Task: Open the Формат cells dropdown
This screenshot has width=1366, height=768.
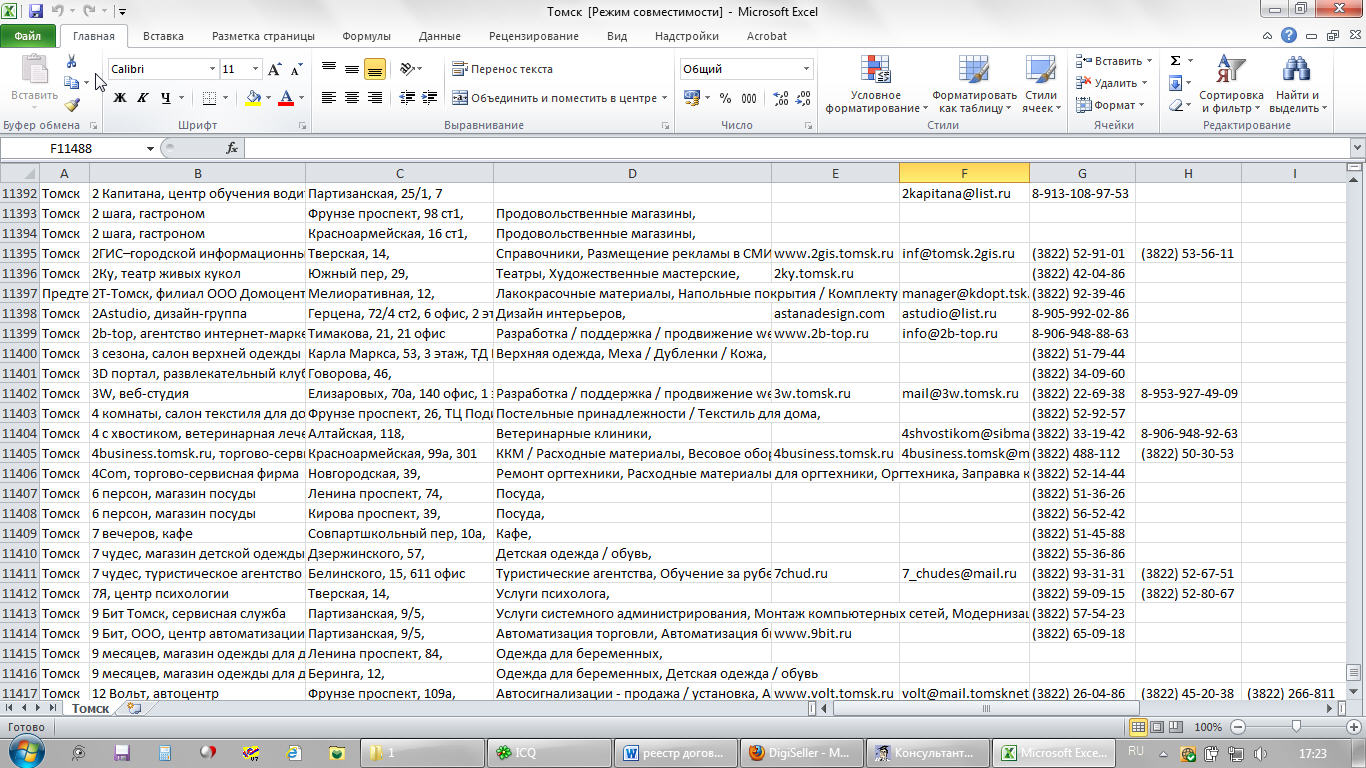Action: point(1111,105)
